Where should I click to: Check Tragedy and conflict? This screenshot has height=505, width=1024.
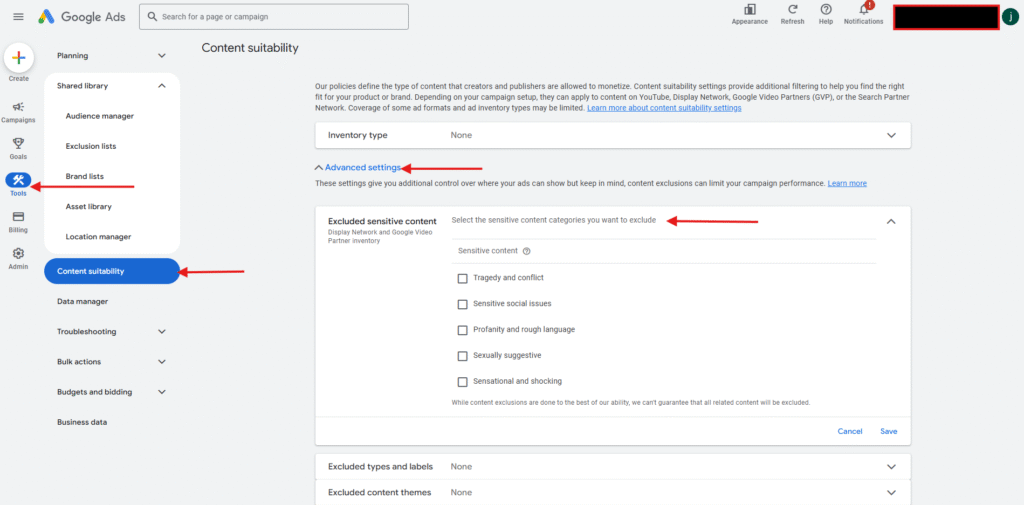[462, 278]
